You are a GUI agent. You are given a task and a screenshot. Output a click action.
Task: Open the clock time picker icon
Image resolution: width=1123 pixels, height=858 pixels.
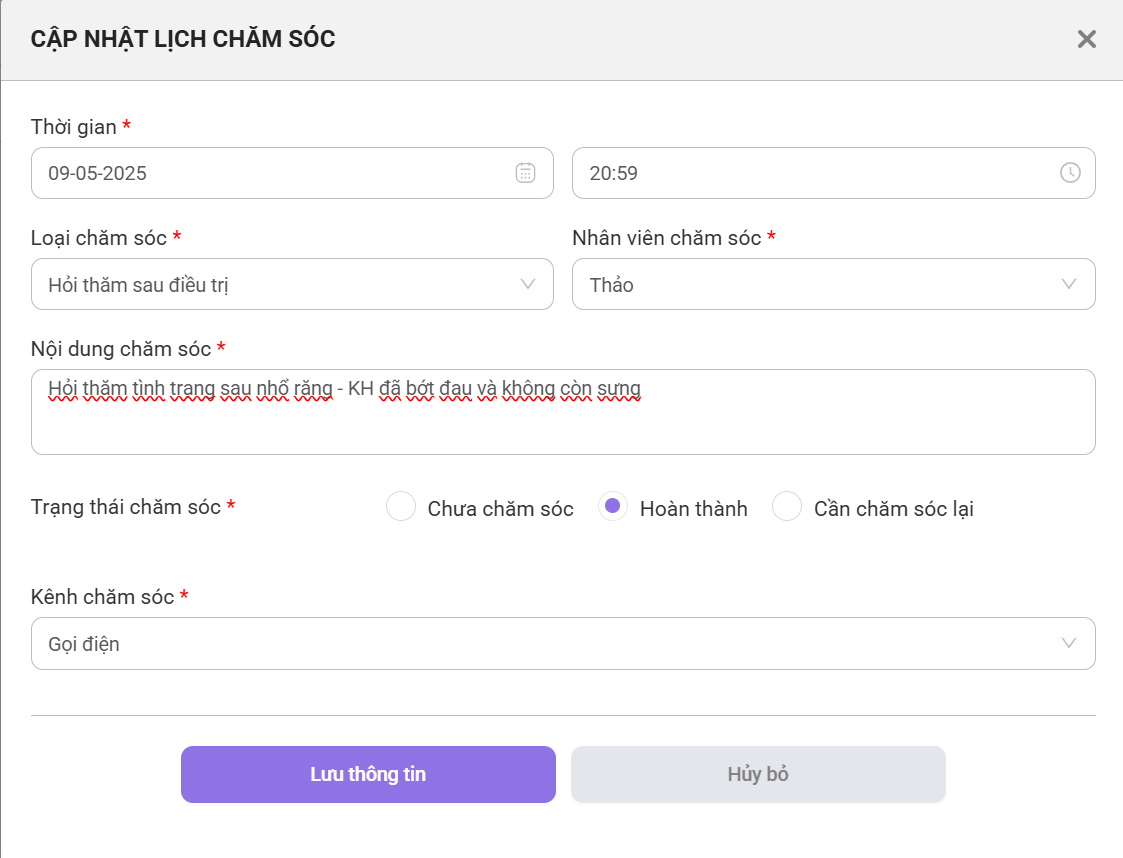click(1070, 173)
